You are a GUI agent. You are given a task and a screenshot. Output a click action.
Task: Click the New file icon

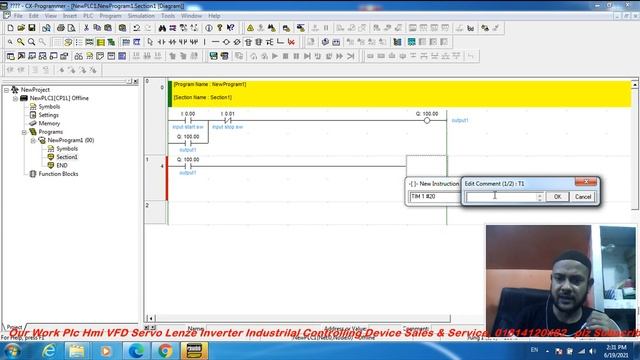coord(11,28)
